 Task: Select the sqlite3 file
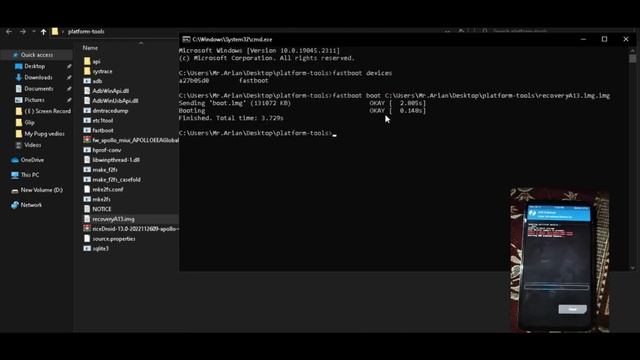[100, 249]
